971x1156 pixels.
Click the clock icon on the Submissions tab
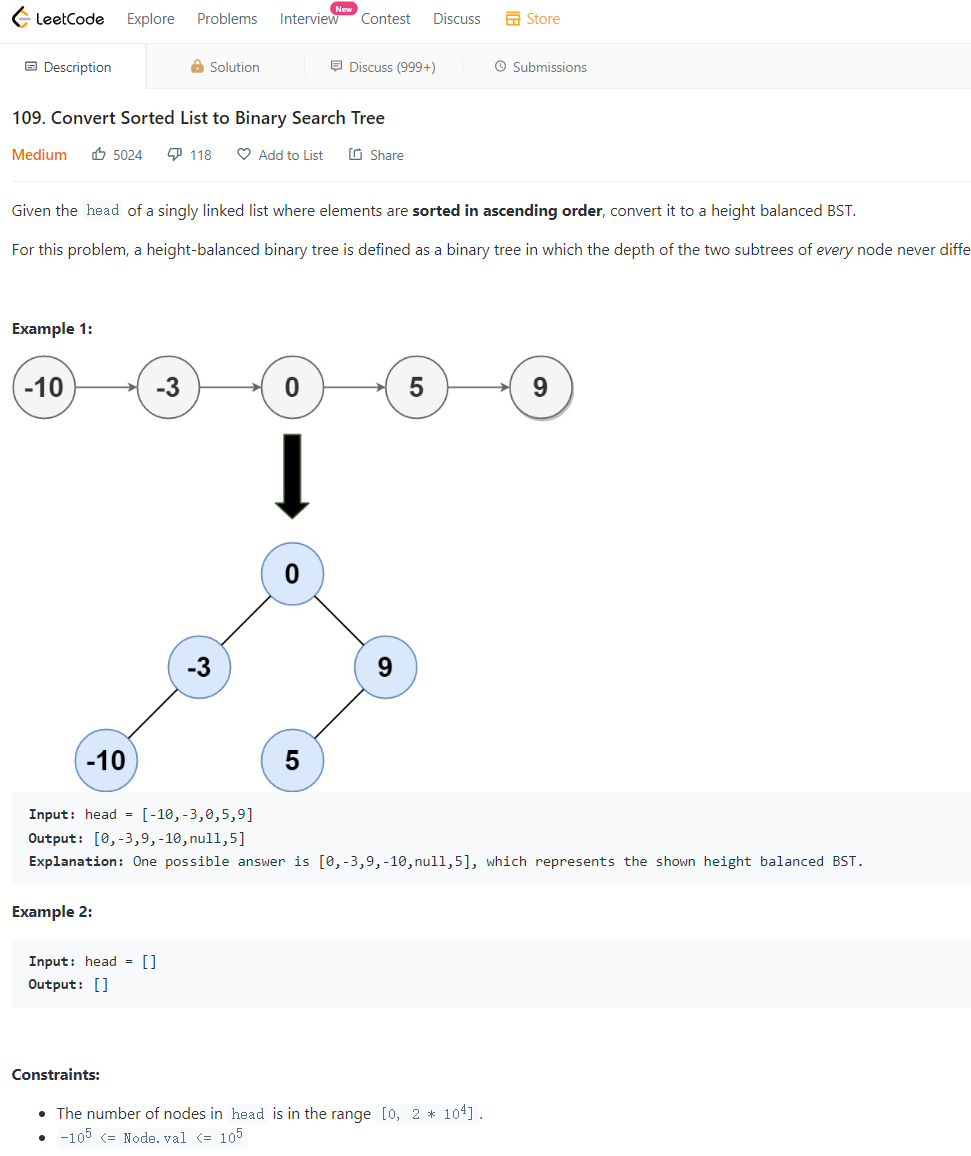point(499,67)
